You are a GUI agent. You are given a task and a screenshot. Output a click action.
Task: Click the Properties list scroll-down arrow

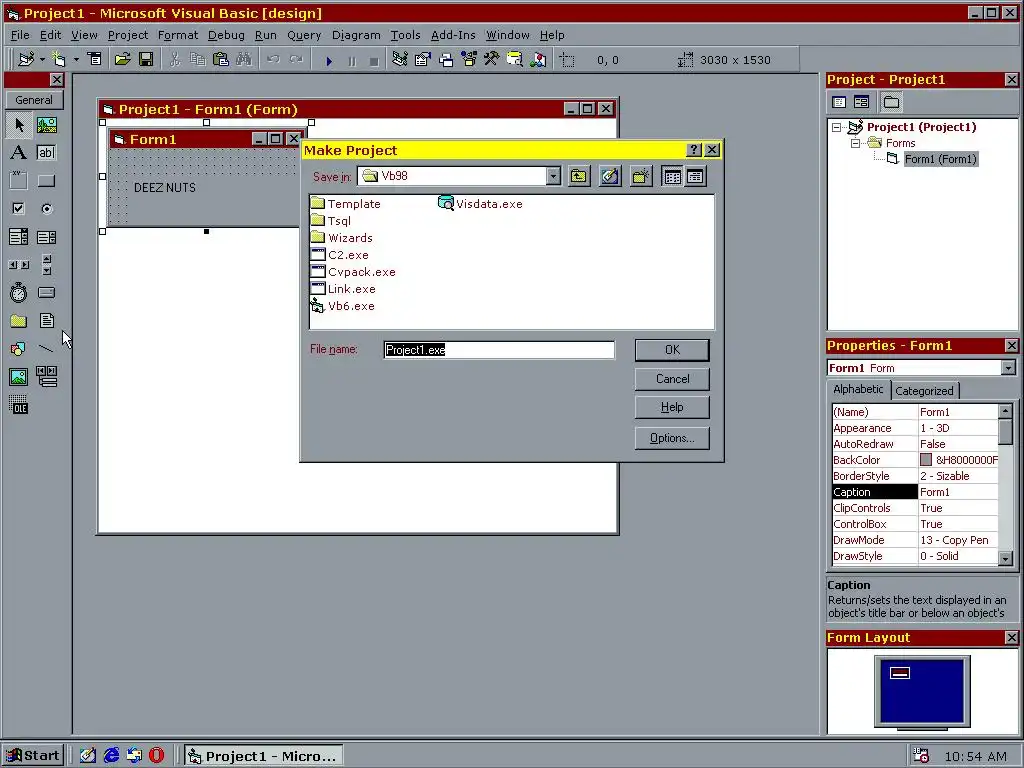(1006, 558)
